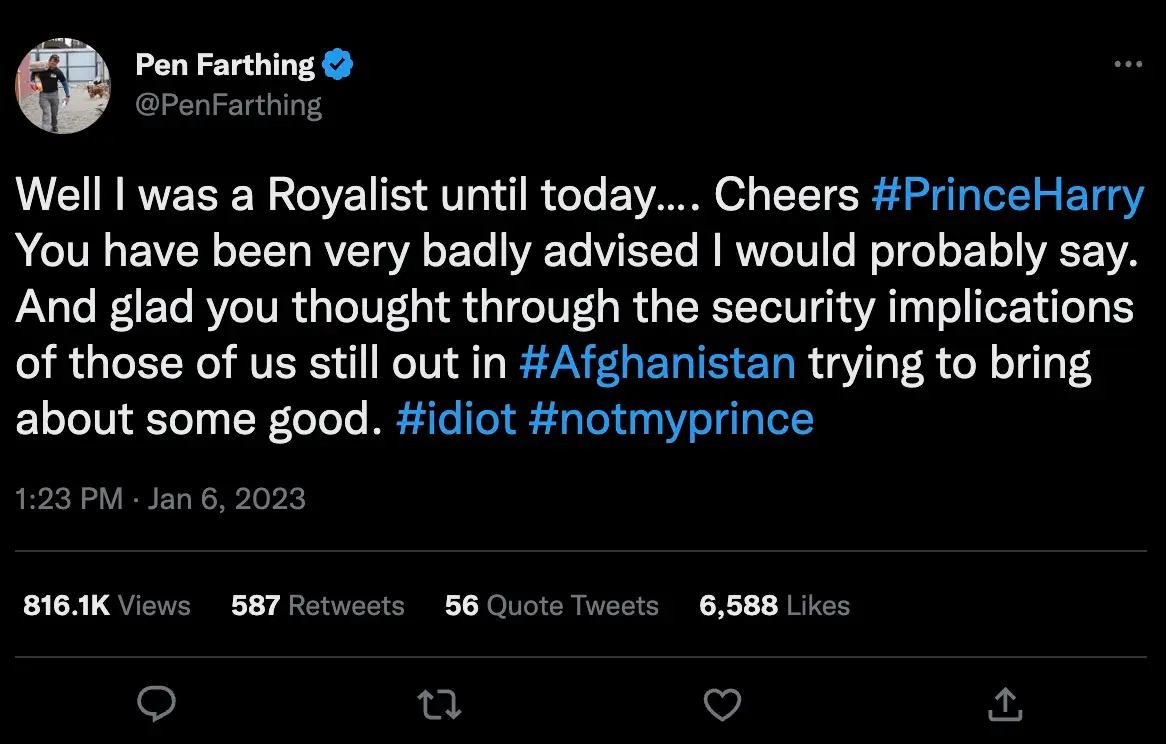Click the heart icon to unlike later
Image resolution: width=1166 pixels, height=744 pixels.
(x=722, y=704)
